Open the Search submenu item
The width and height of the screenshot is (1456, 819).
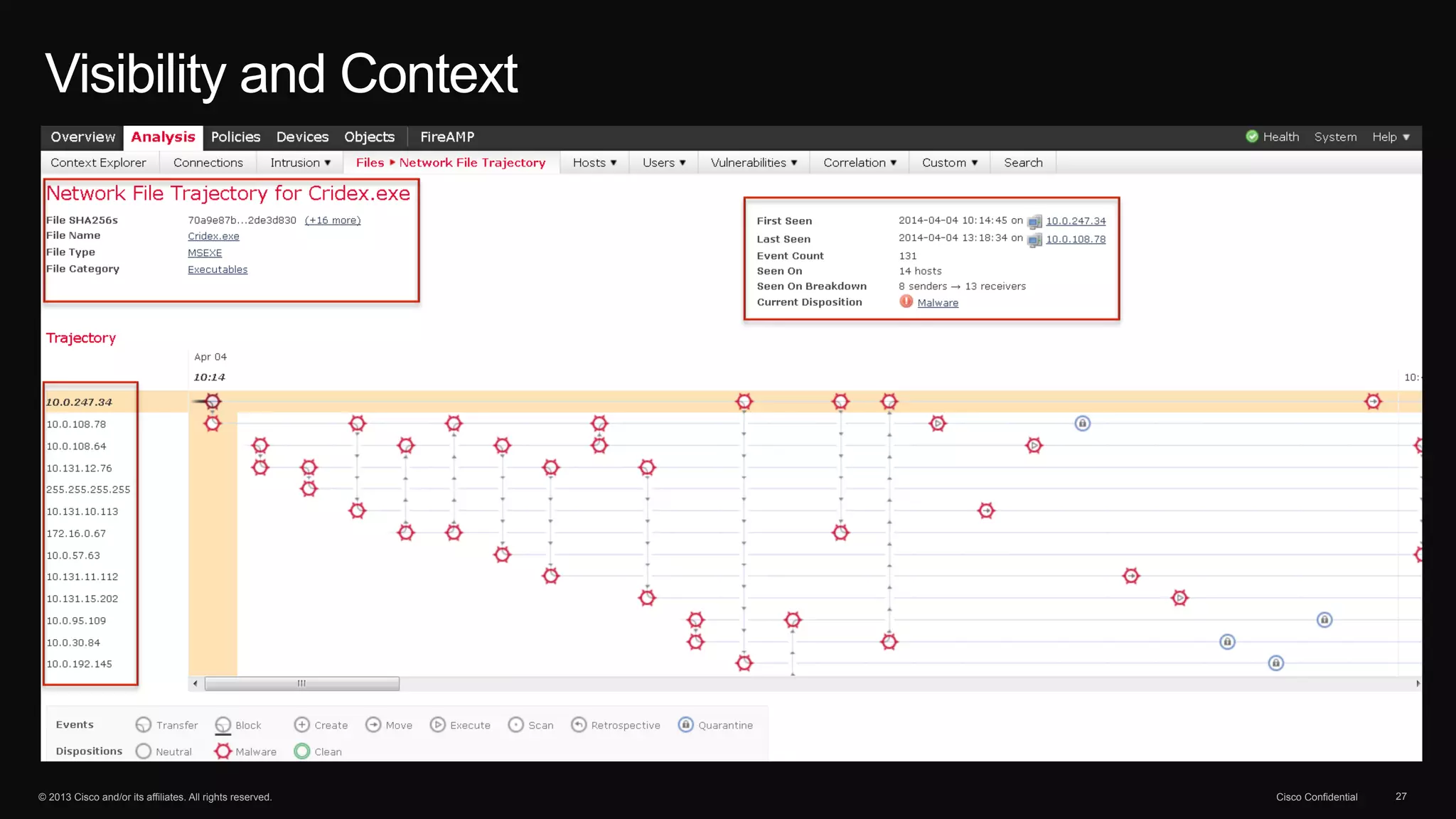tap(1023, 163)
